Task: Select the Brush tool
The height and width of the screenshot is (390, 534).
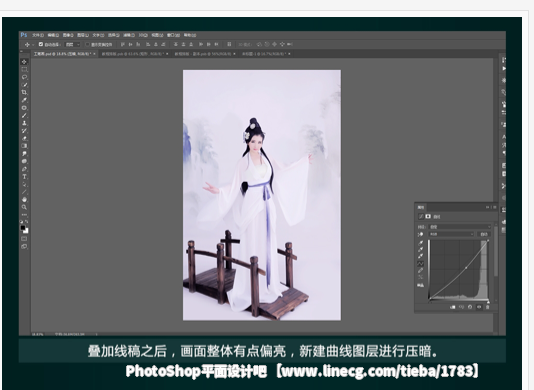Action: (24, 115)
